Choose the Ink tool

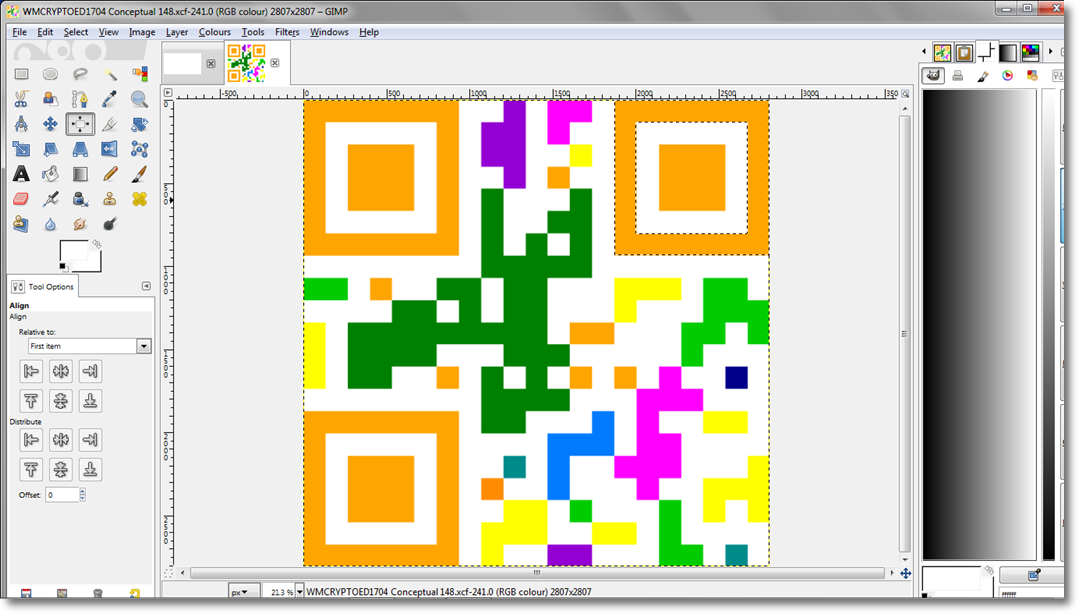coord(80,199)
